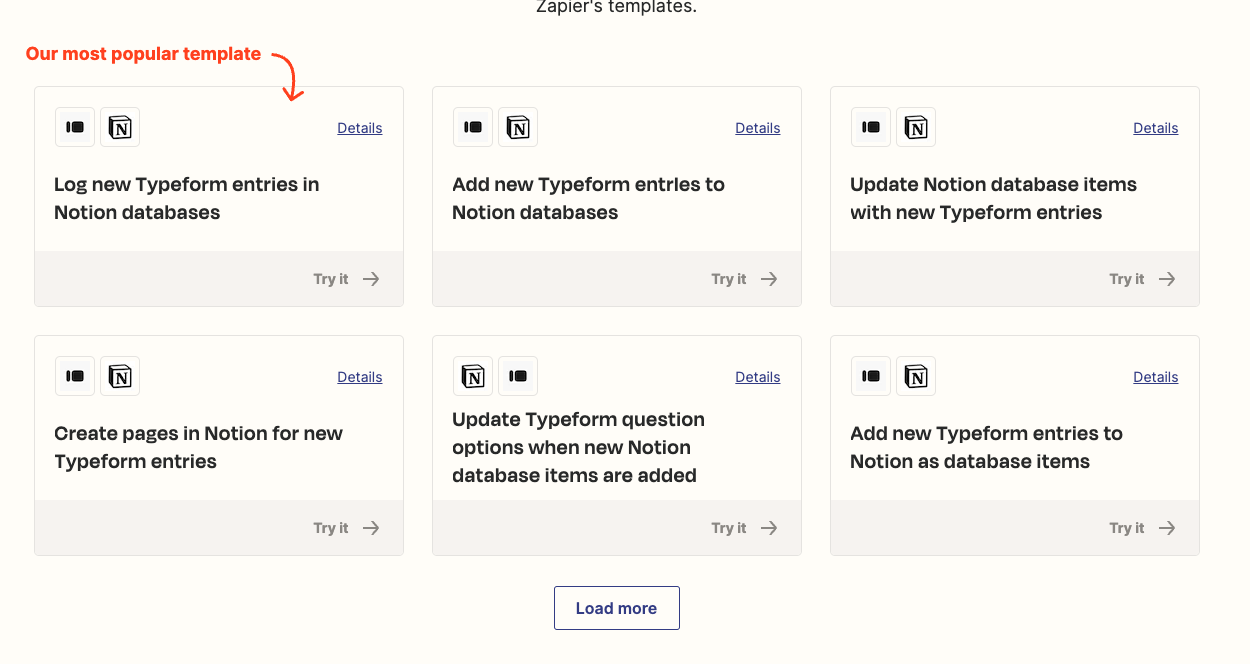Click the Notion icon on 'Log new Typeform entries' card
The height and width of the screenshot is (664, 1250).
coord(120,127)
